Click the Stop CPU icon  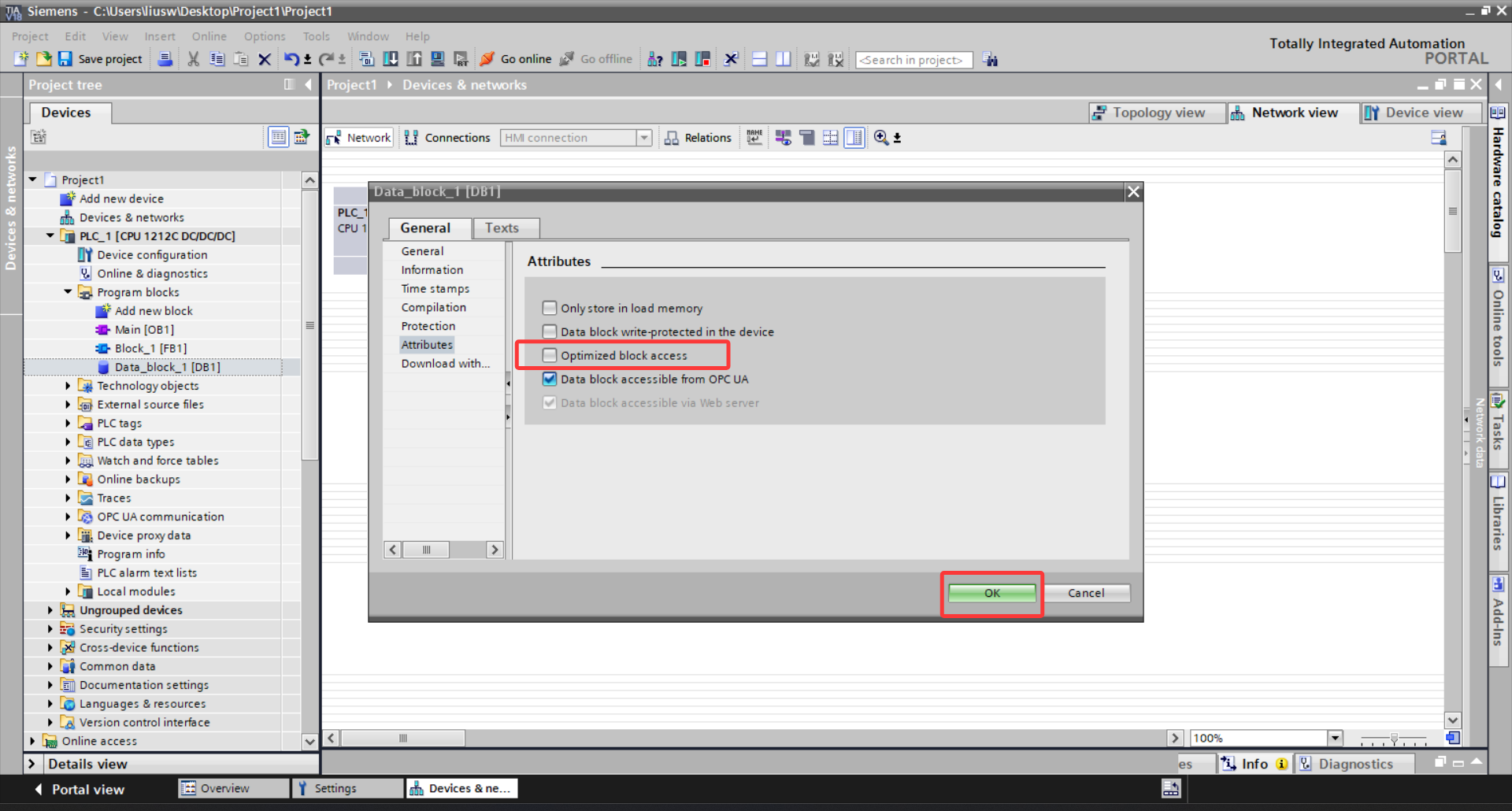[702, 59]
